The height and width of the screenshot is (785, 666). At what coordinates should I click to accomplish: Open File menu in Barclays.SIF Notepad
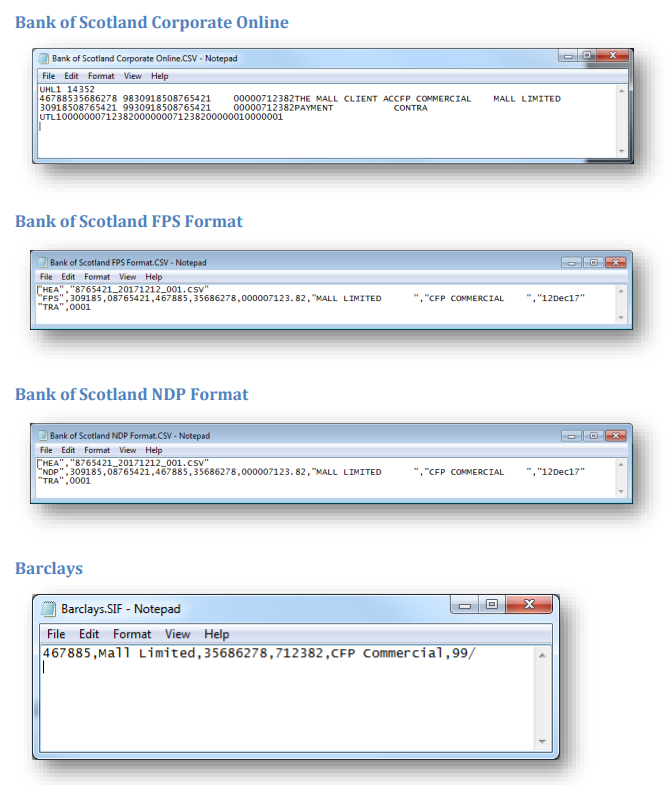pyautogui.click(x=56, y=634)
